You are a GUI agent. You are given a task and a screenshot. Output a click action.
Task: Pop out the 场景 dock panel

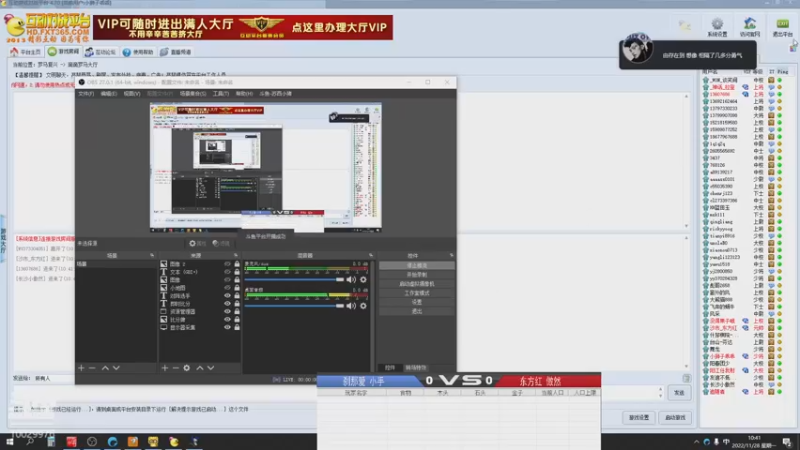(152, 255)
